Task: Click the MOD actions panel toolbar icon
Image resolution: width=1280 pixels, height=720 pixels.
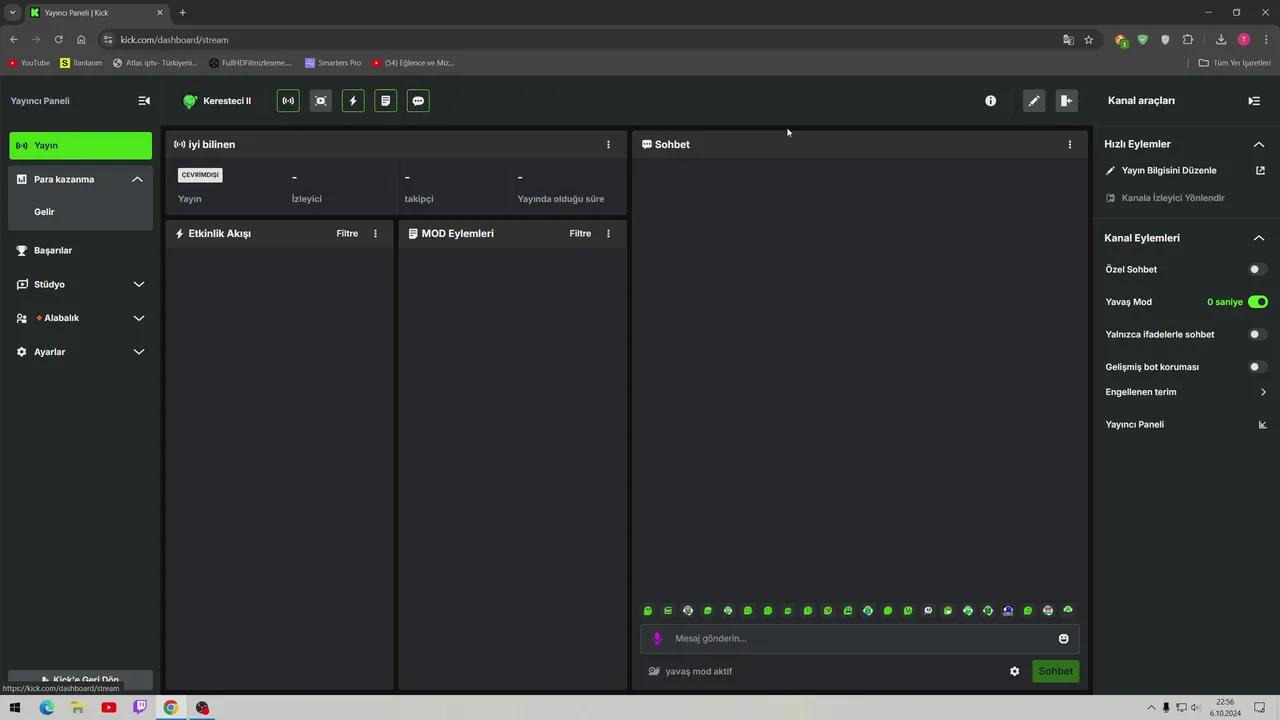Action: point(386,101)
